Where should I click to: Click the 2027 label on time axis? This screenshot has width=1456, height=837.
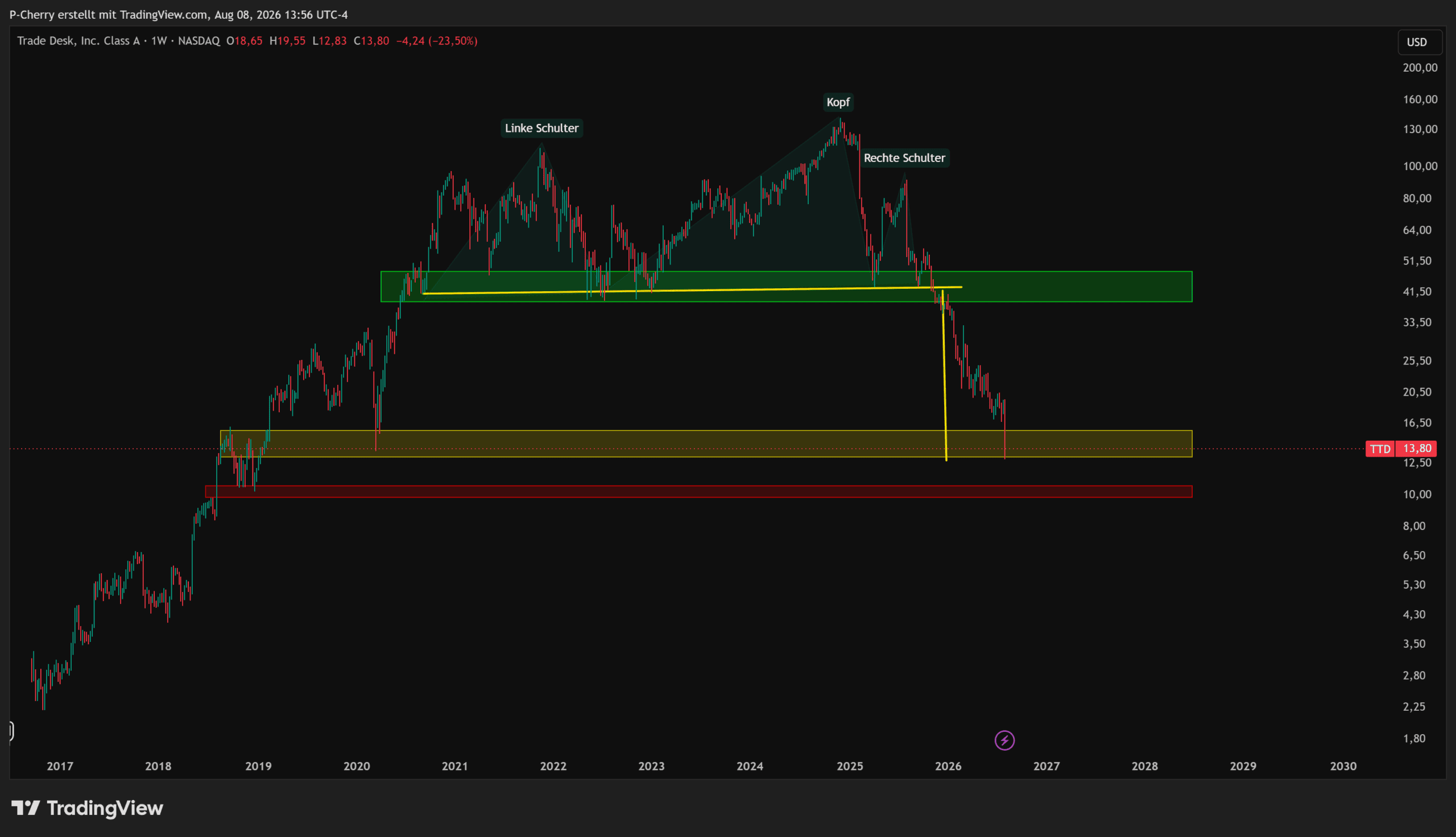coord(1046,766)
